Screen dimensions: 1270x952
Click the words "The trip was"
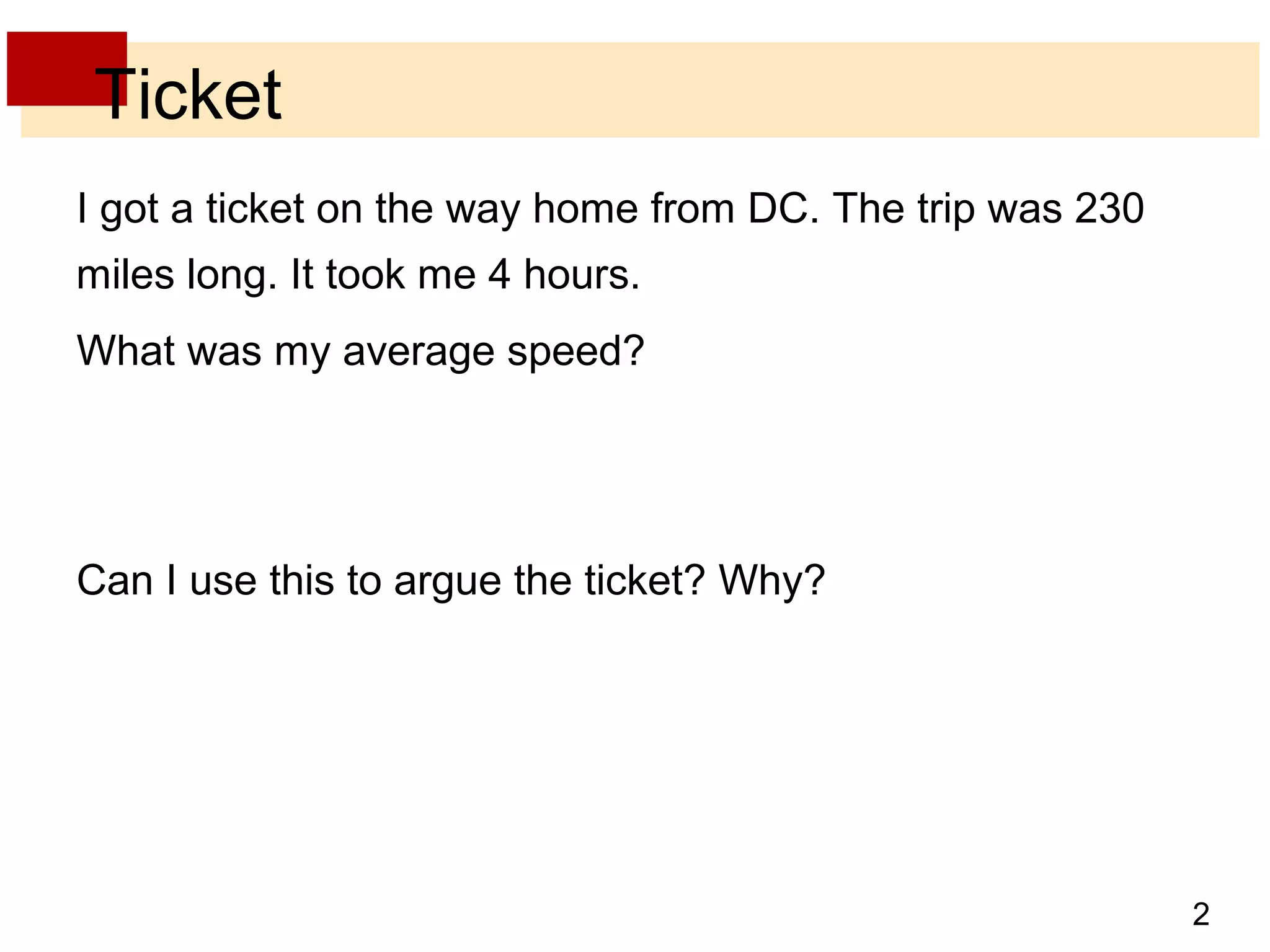[947, 208]
